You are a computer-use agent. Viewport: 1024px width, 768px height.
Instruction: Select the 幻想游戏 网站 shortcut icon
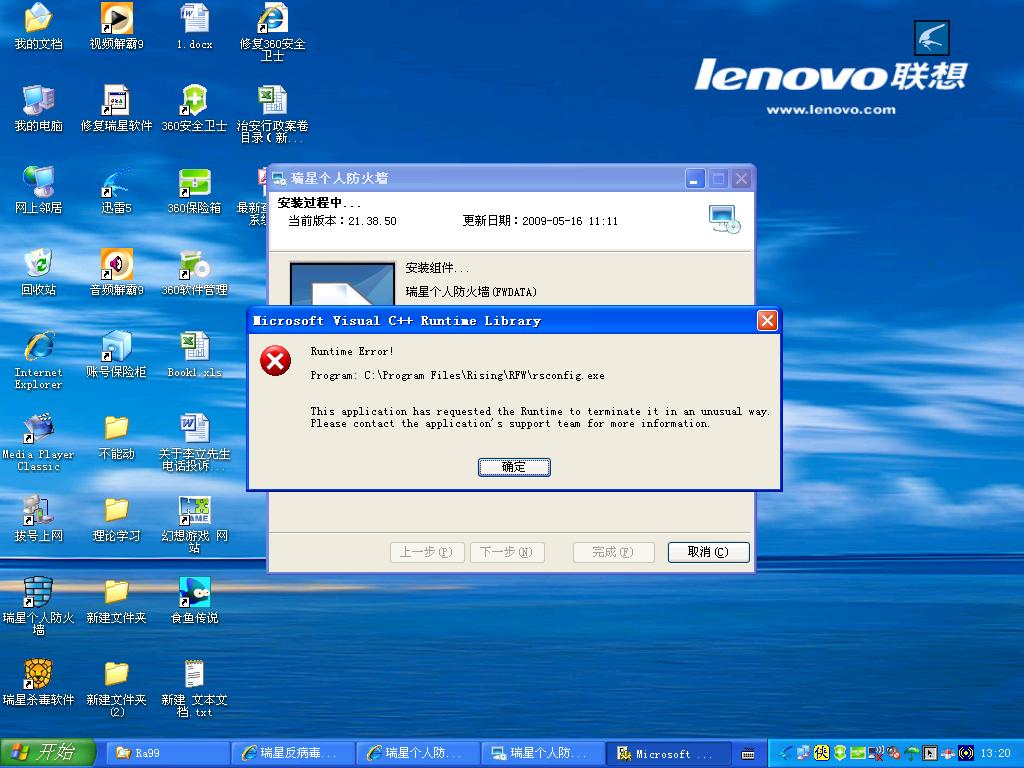tap(195, 524)
